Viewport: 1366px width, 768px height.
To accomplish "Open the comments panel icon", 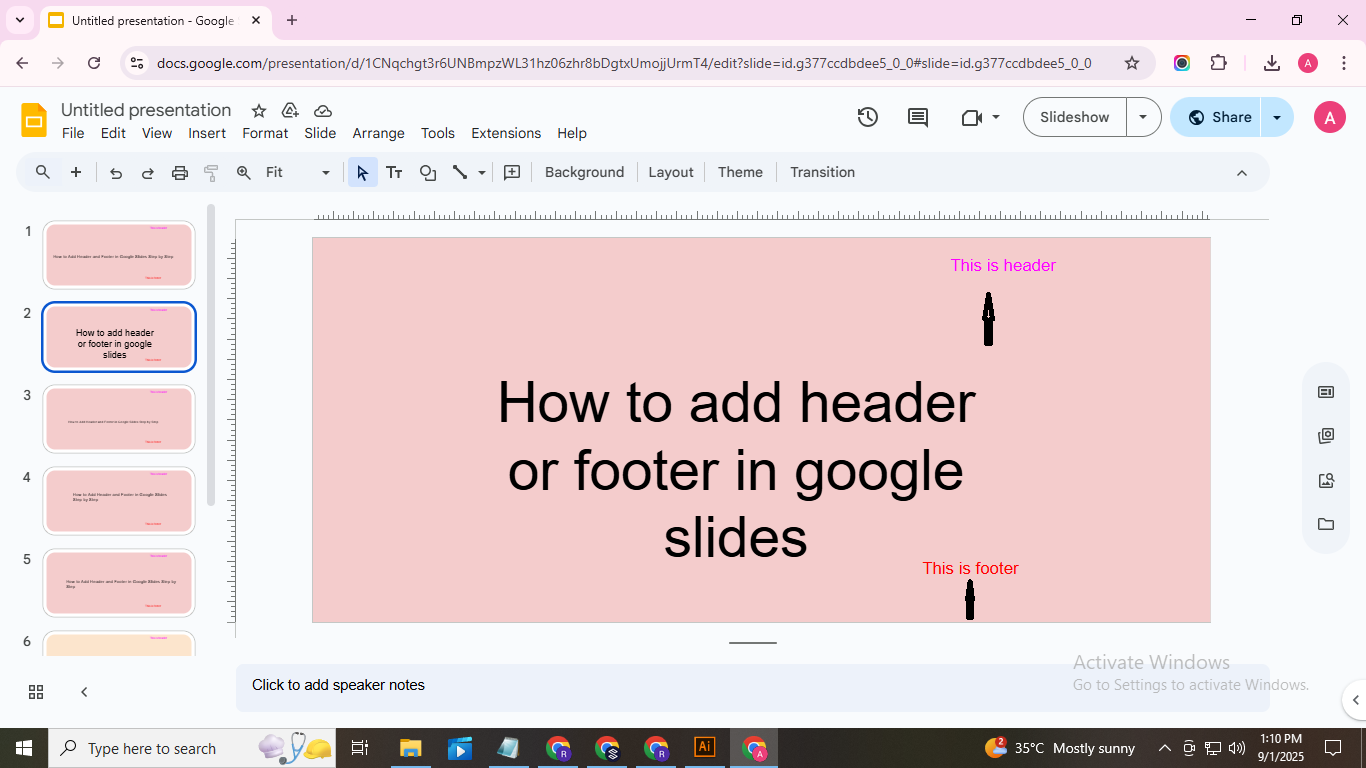I will click(917, 117).
